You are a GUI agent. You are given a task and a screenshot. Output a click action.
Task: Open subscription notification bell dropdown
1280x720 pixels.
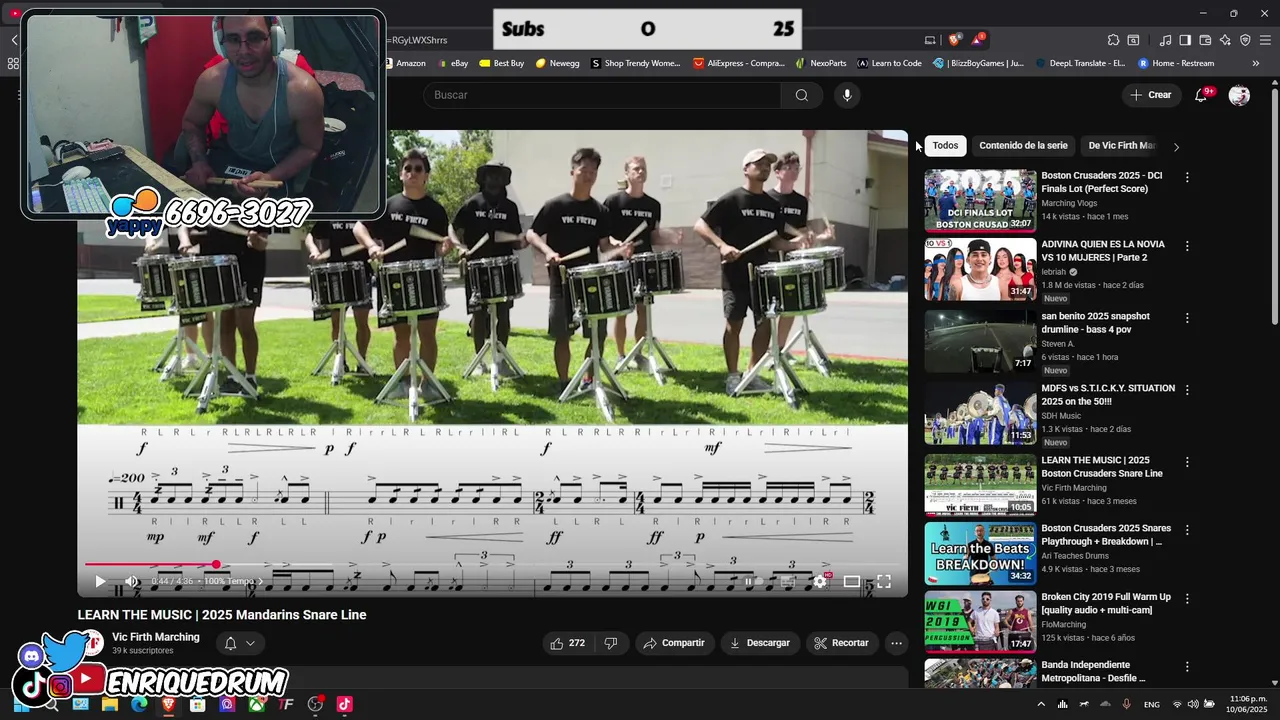click(x=239, y=643)
